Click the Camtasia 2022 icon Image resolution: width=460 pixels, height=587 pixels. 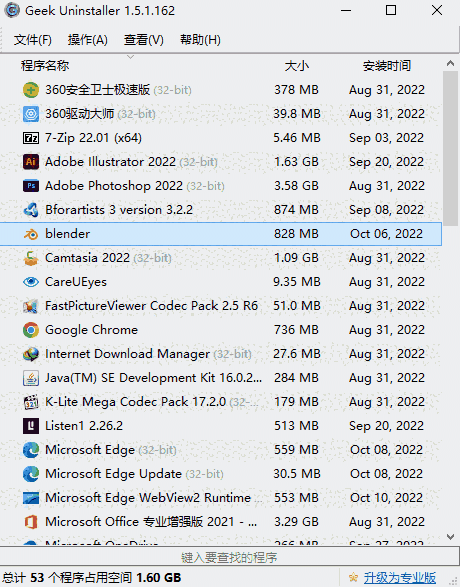(x=31, y=258)
